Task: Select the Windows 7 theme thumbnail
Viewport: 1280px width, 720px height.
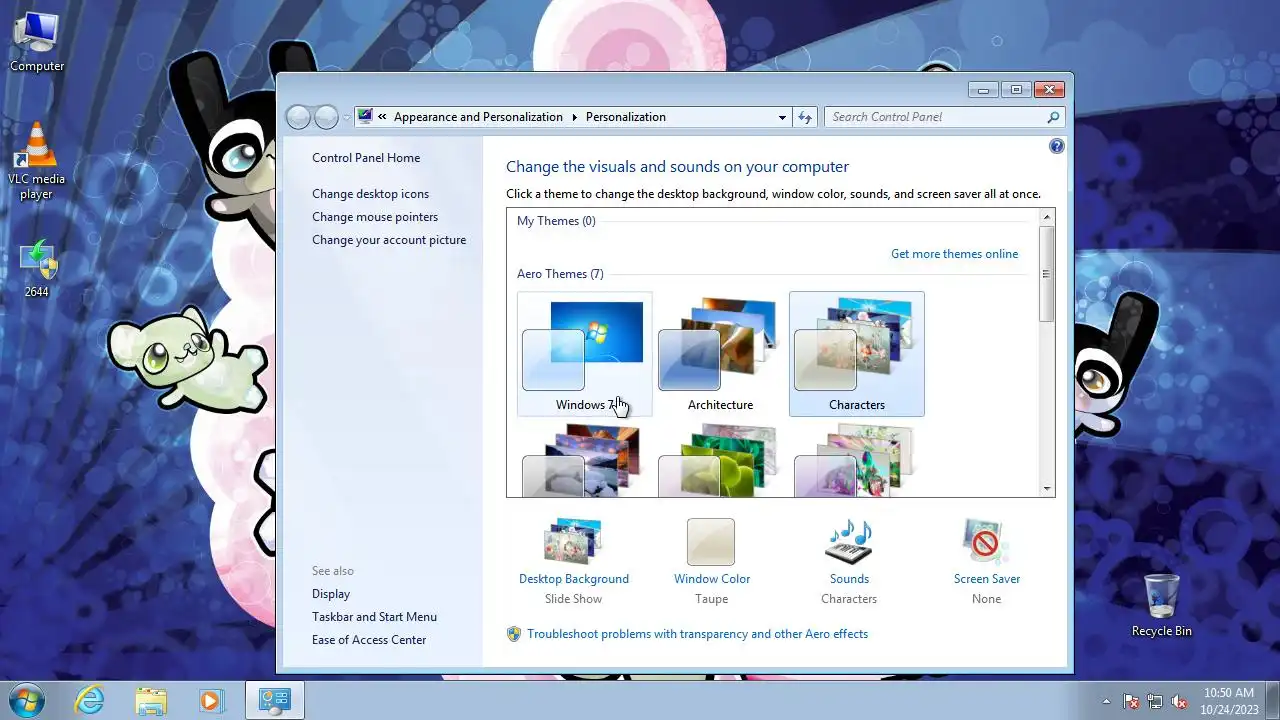Action: (x=585, y=354)
